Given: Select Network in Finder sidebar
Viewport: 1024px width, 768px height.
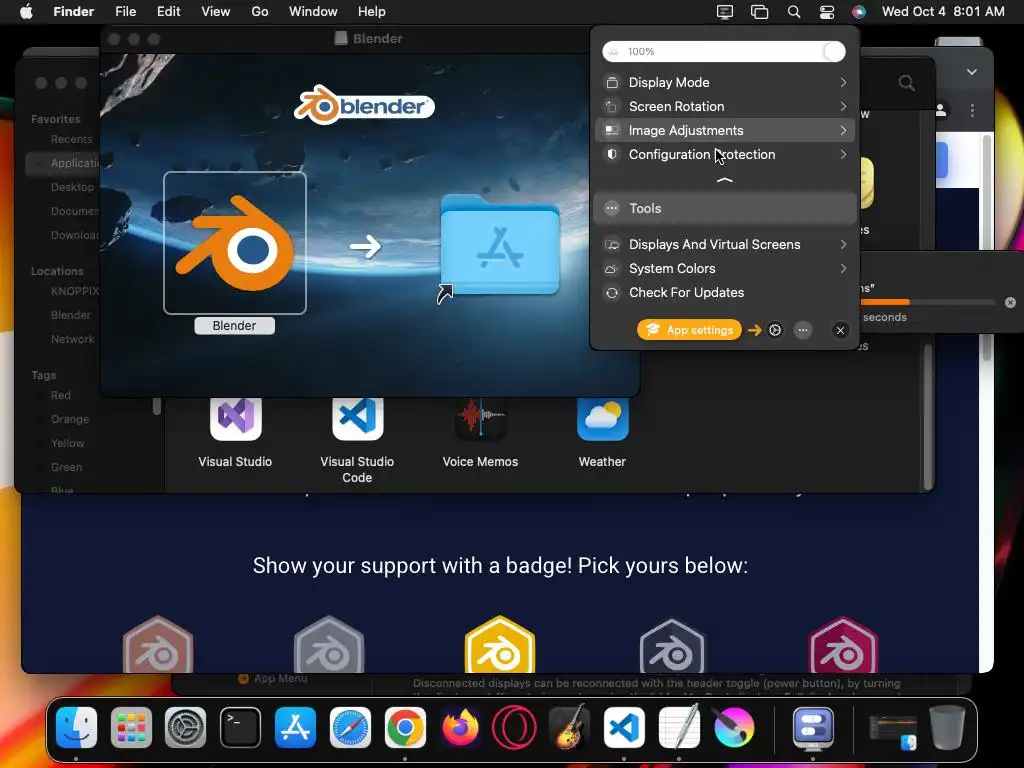Looking at the screenshot, I should point(72,339).
